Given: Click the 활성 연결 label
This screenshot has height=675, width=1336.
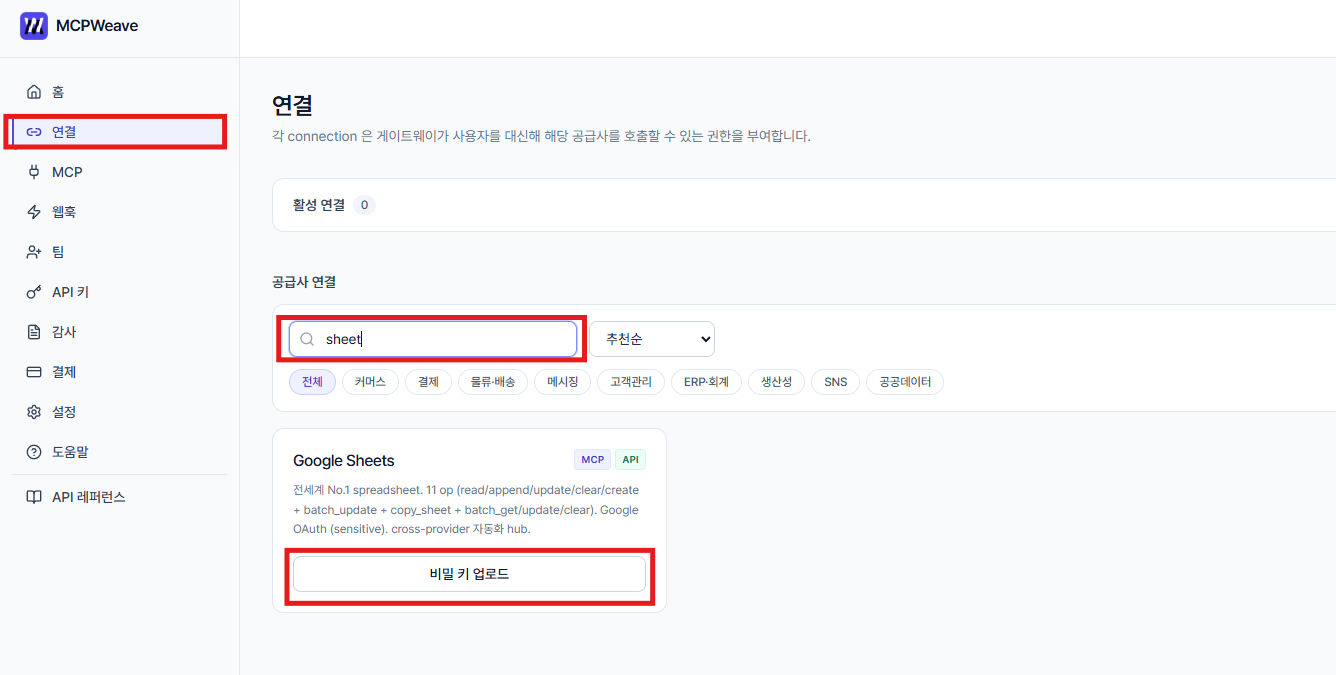Looking at the screenshot, I should (x=319, y=205).
